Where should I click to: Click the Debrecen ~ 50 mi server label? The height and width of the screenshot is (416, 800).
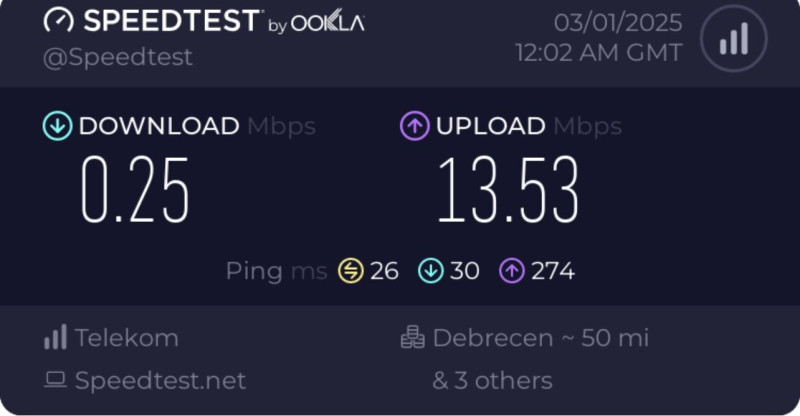pos(541,338)
